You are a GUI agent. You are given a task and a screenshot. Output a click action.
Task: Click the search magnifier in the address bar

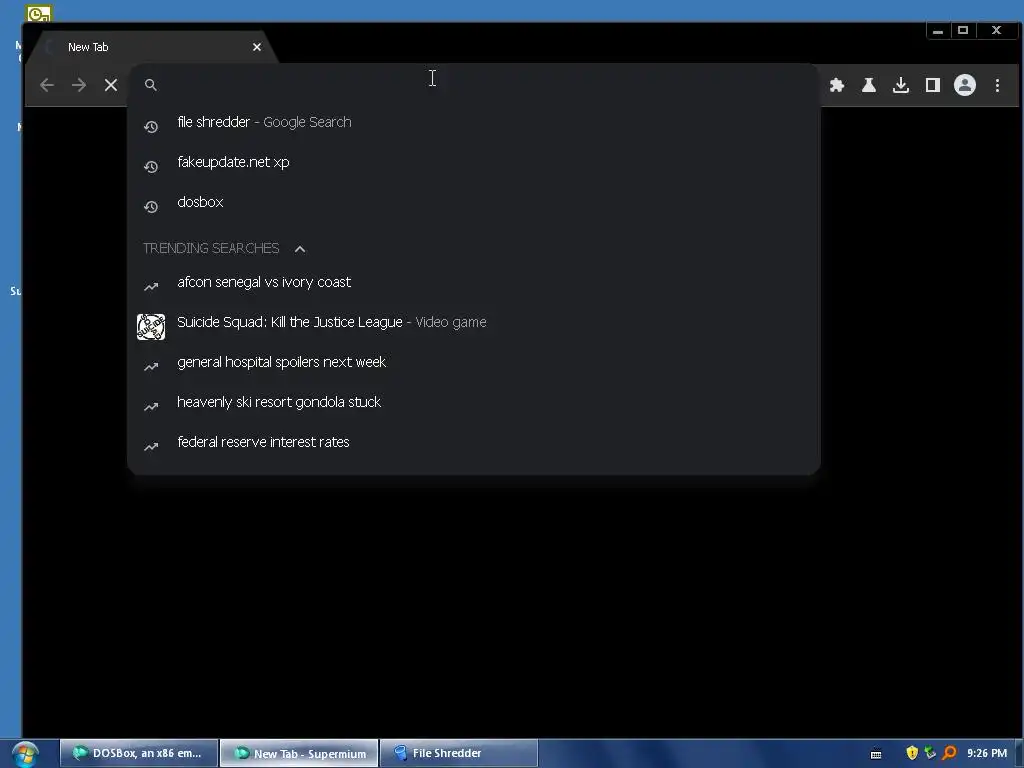pyautogui.click(x=151, y=85)
